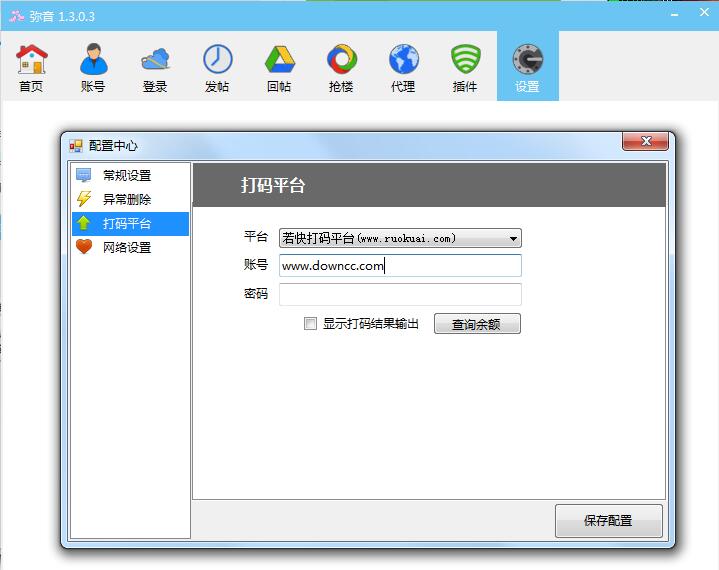Image resolution: width=719 pixels, height=570 pixels.
Task: Select 打码平台 in the sidebar
Action: (x=127, y=223)
